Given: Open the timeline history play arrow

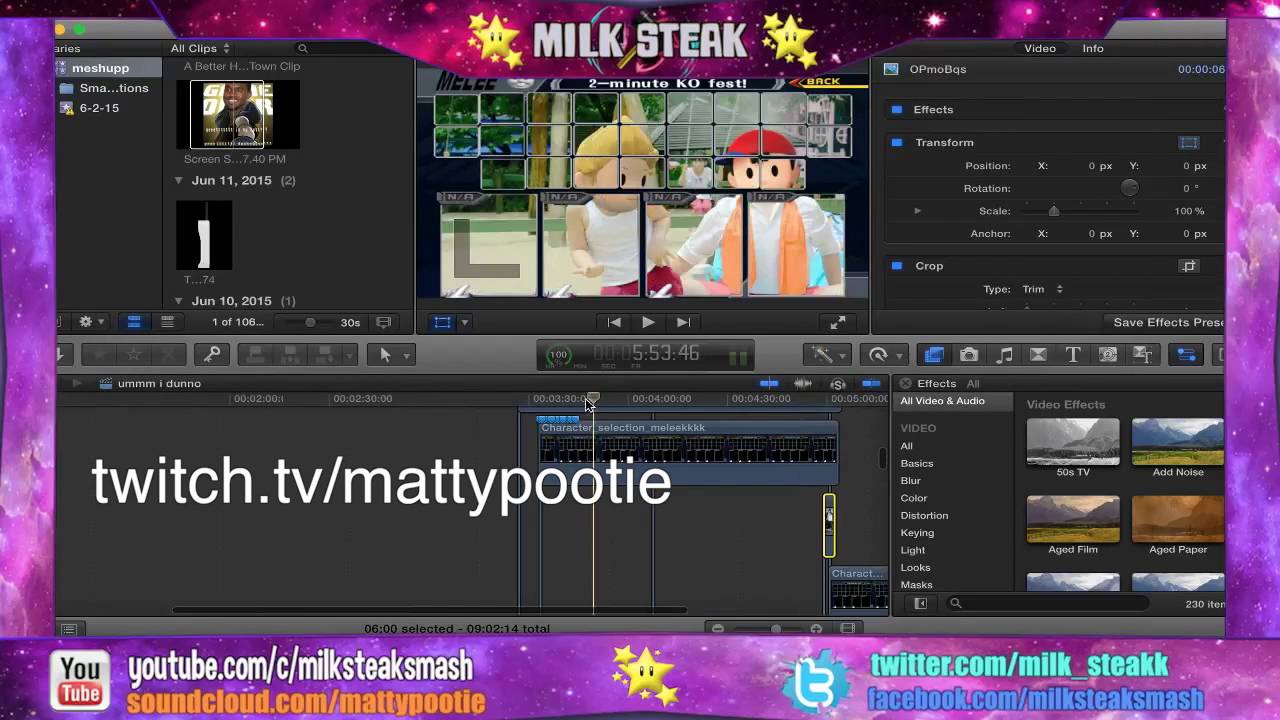Looking at the screenshot, I should pyautogui.click(x=76, y=383).
